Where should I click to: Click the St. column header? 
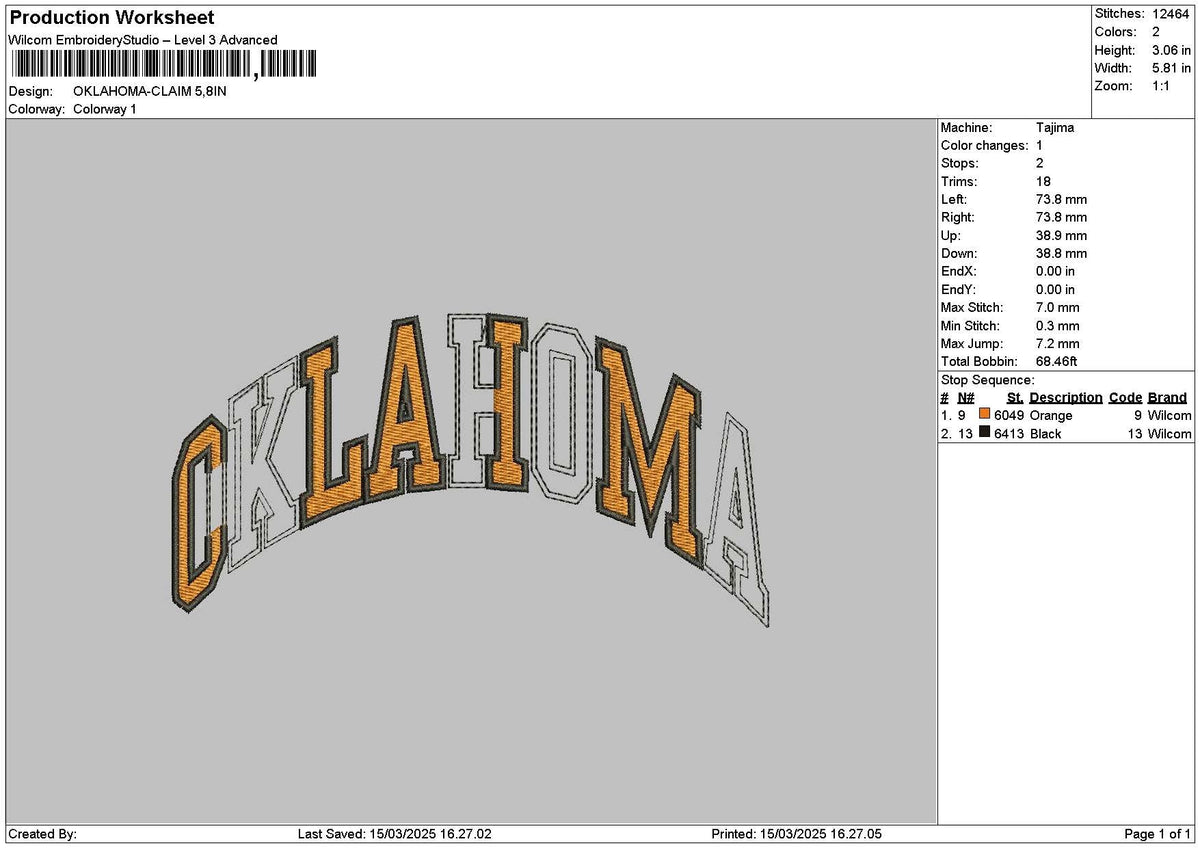coord(1016,398)
